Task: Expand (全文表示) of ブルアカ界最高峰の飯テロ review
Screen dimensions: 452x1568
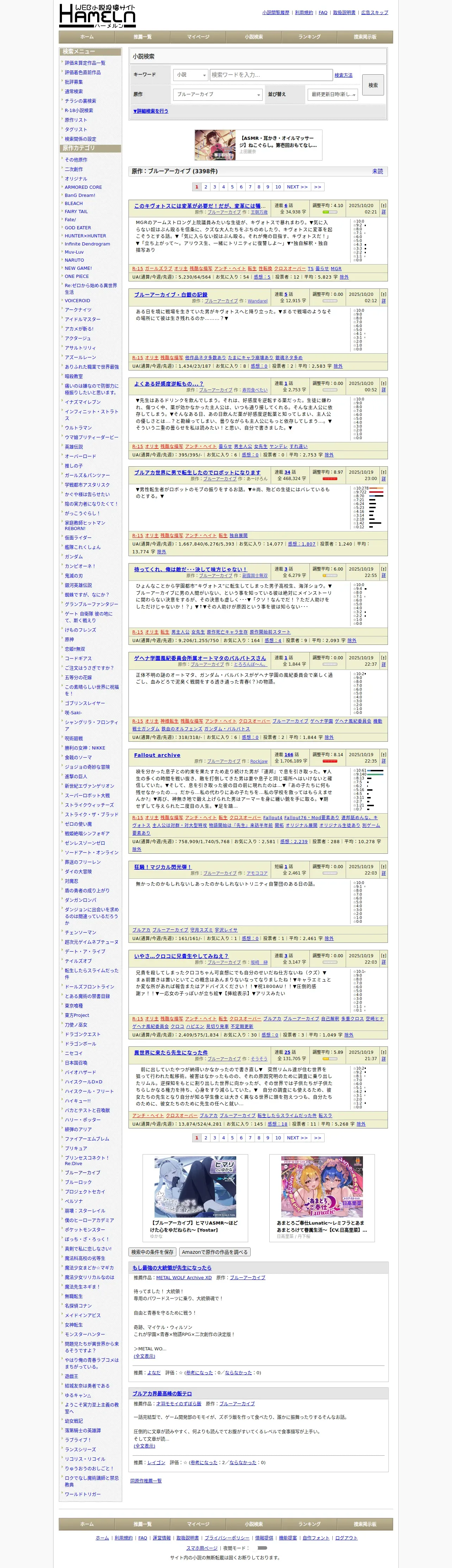Action: pyautogui.click(x=144, y=1446)
